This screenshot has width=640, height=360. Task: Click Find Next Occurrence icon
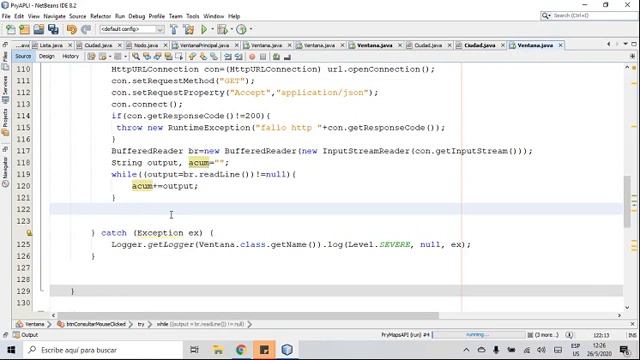[x=157, y=56]
